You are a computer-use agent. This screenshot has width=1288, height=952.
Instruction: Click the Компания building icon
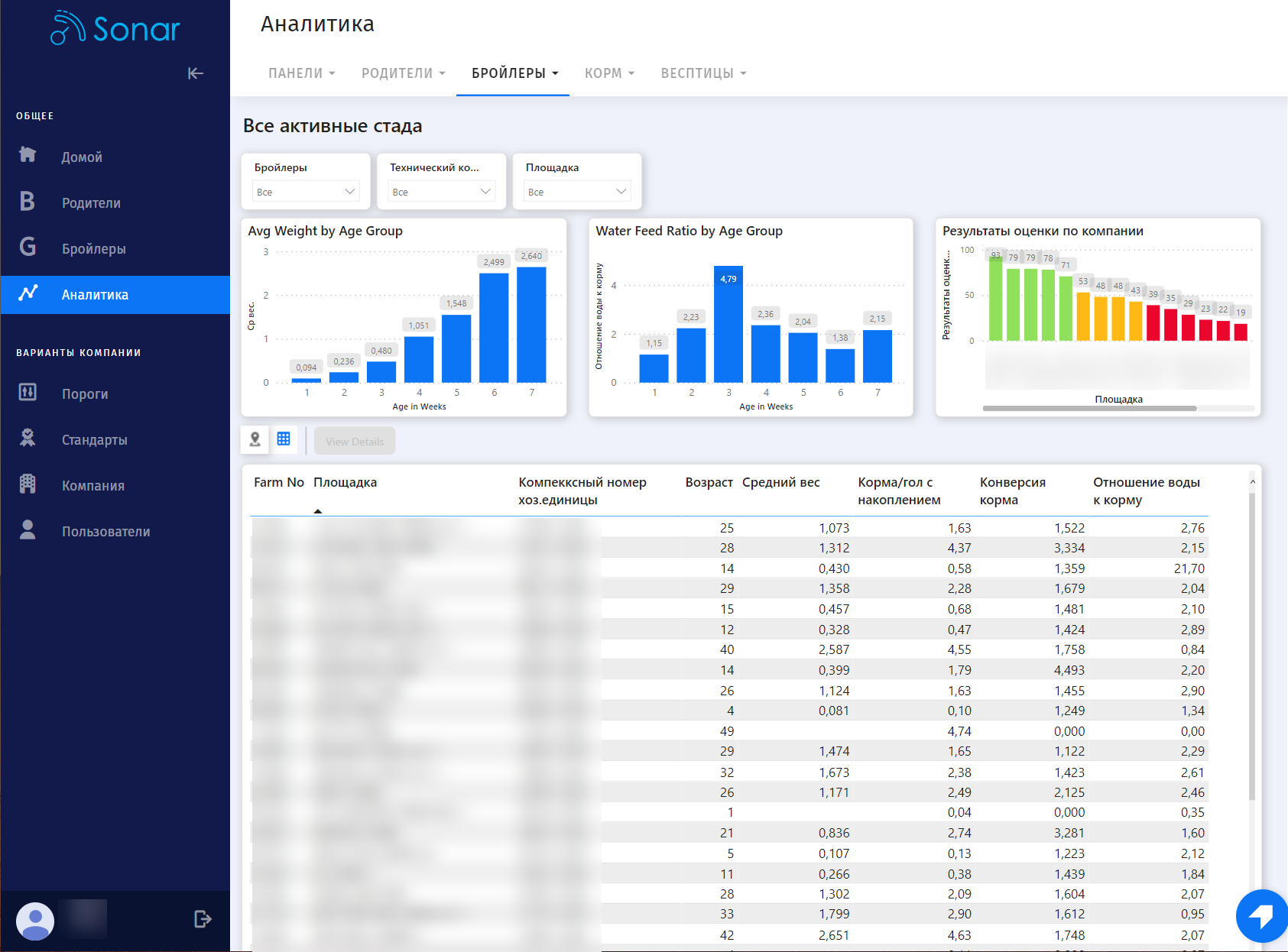(x=28, y=484)
